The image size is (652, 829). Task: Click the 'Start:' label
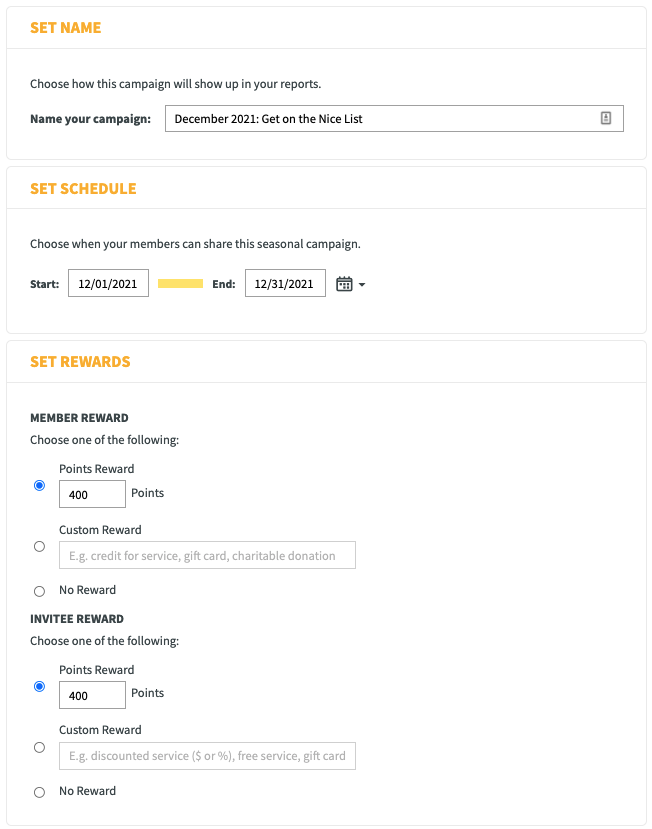point(44,284)
